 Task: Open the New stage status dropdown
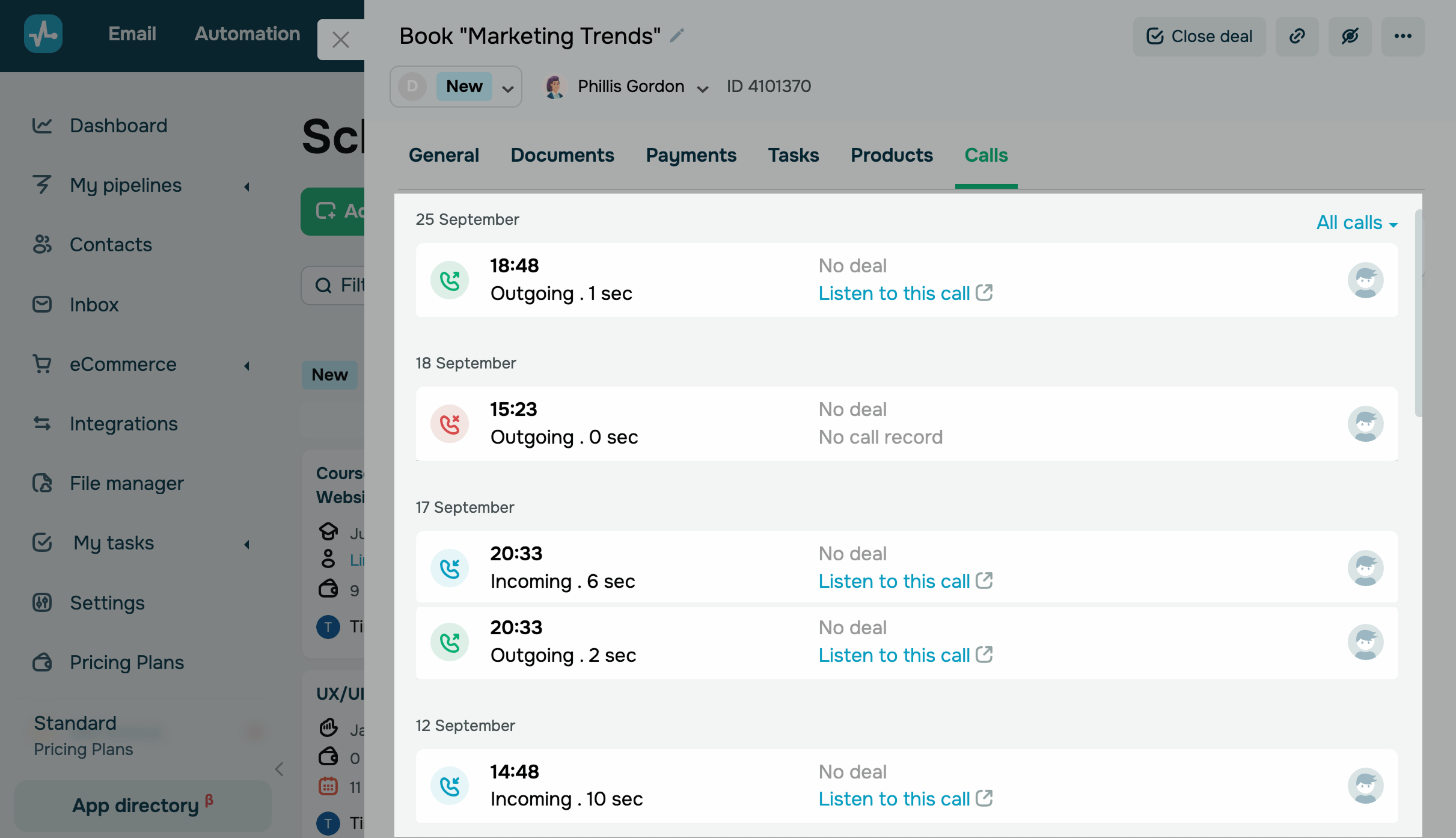tap(507, 88)
